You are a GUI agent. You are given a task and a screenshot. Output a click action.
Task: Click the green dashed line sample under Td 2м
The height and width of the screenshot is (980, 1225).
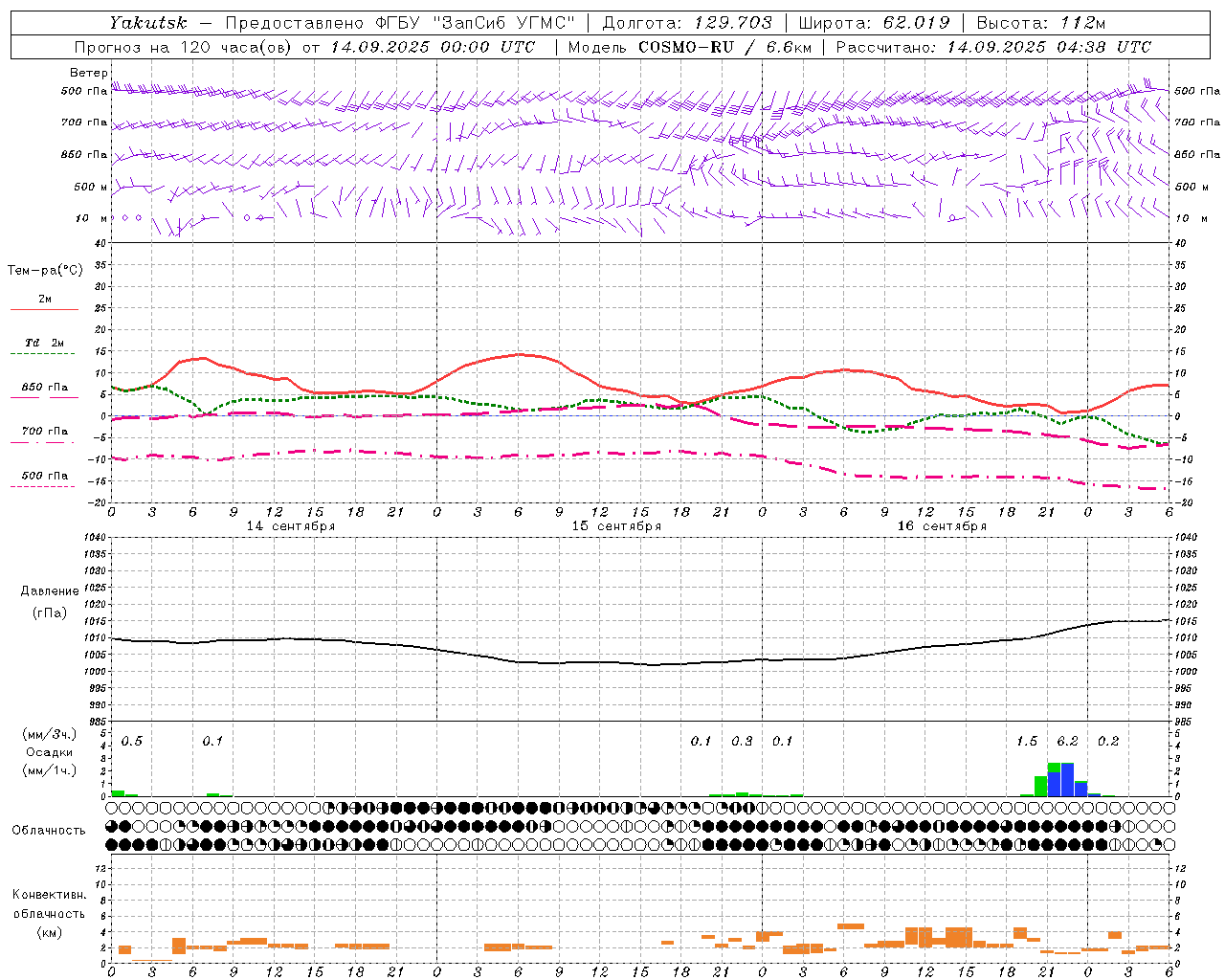tap(42, 354)
